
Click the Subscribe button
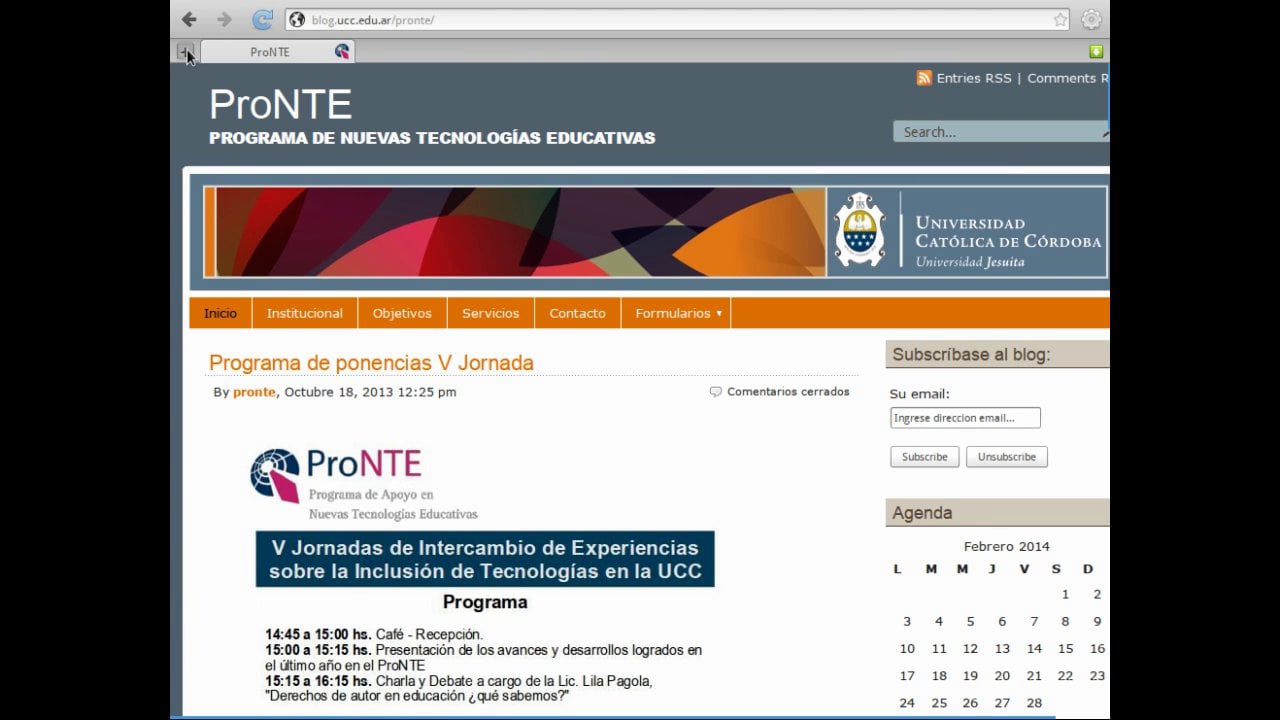point(924,457)
